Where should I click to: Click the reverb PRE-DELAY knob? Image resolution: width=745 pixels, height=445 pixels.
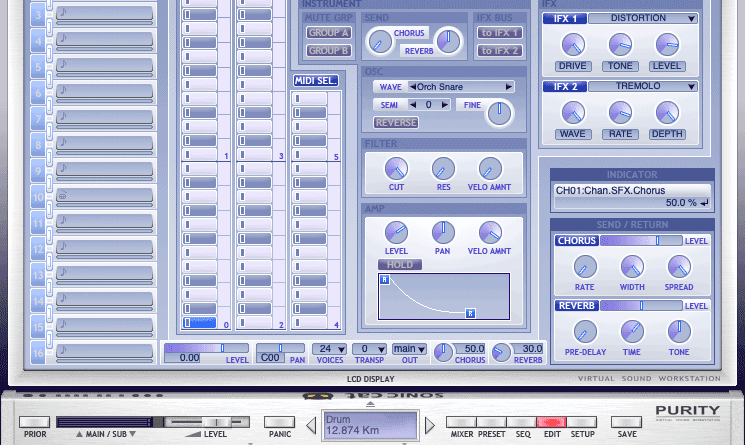[x=585, y=331]
